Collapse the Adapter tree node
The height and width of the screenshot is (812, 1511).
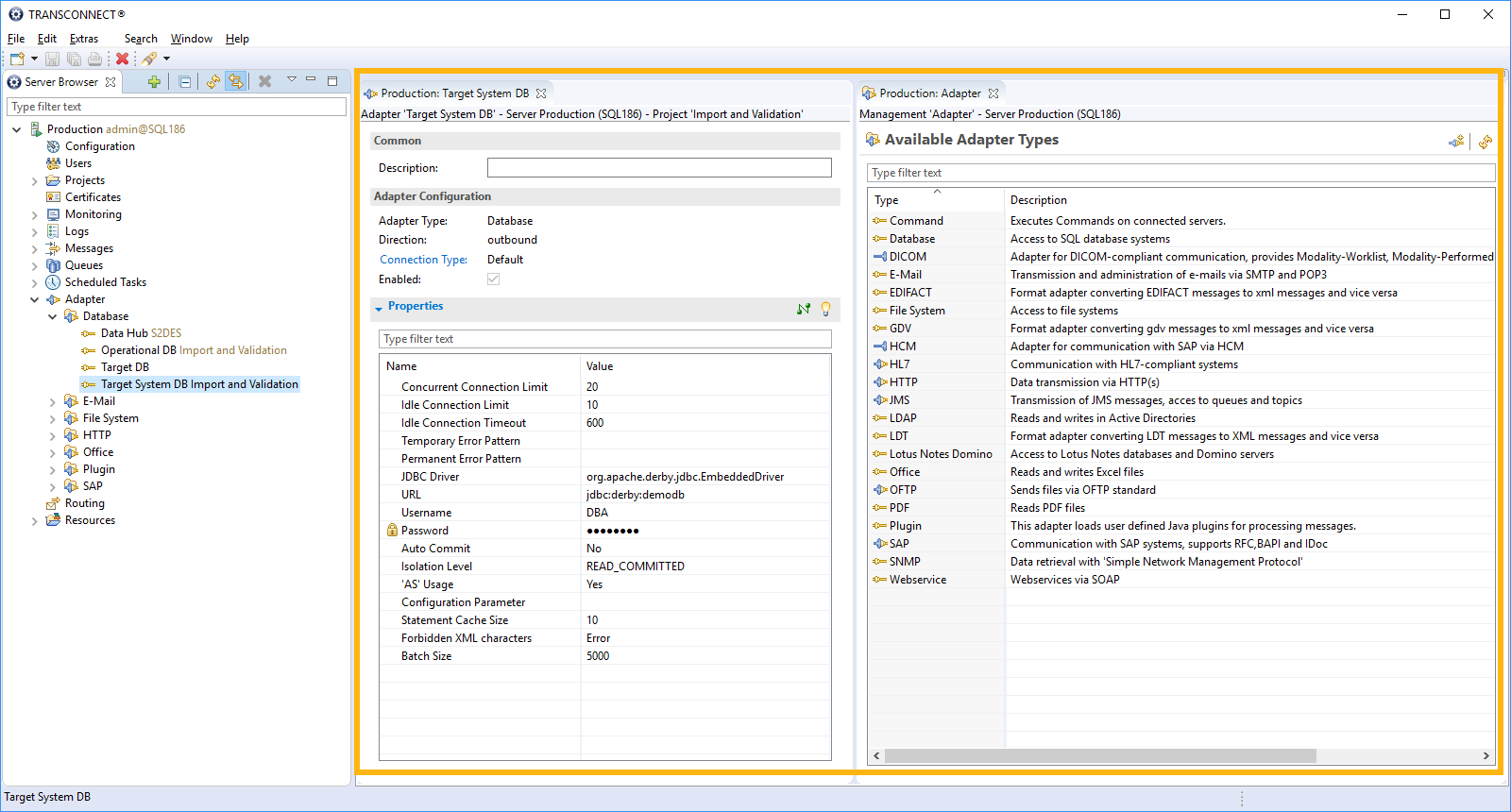click(x=35, y=299)
